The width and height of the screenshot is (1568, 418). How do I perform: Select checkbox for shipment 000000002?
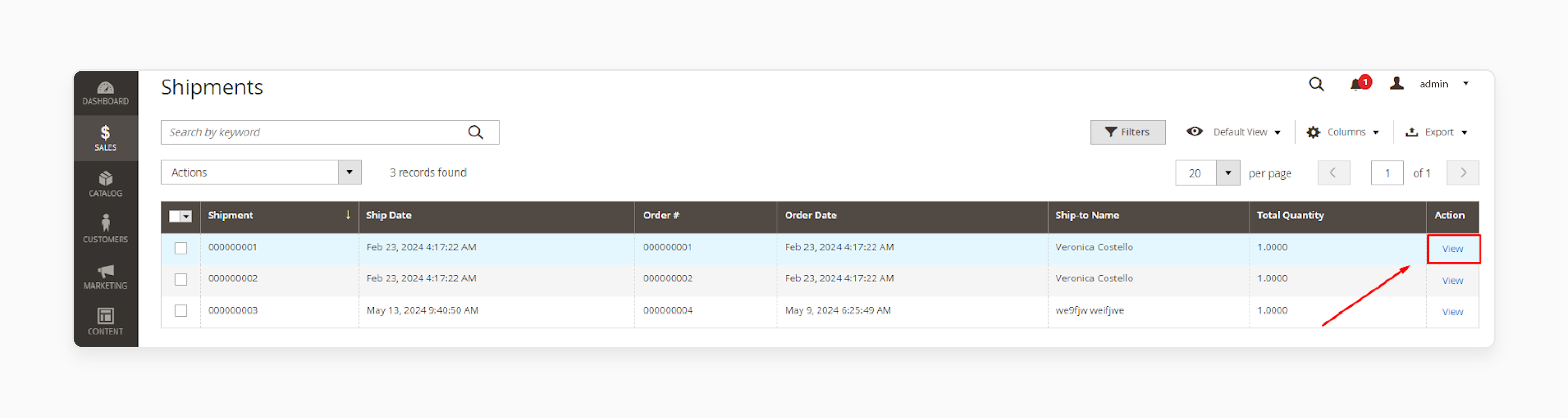[x=181, y=279]
